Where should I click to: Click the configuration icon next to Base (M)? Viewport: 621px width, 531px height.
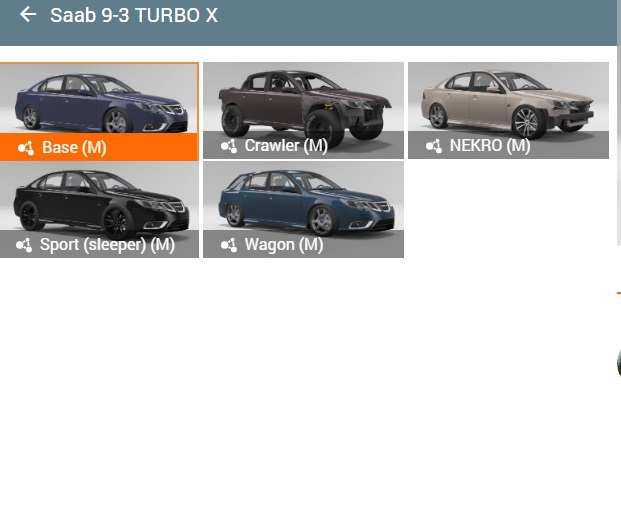pos(26,148)
